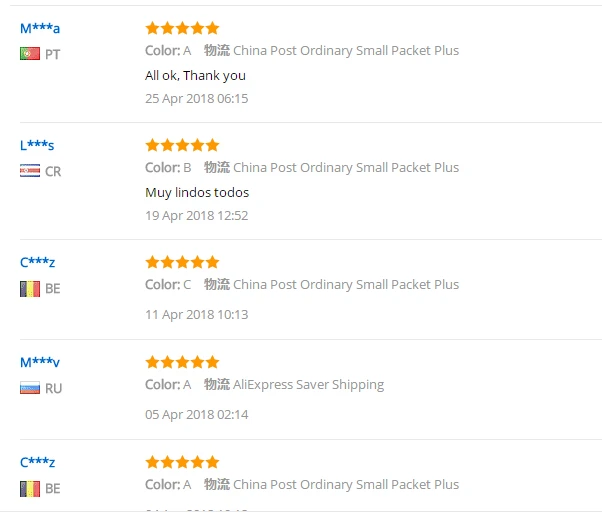602x516 pixels.
Task: Click the "25 Apr 2018 06:15" timestamp
Action: coord(196,98)
